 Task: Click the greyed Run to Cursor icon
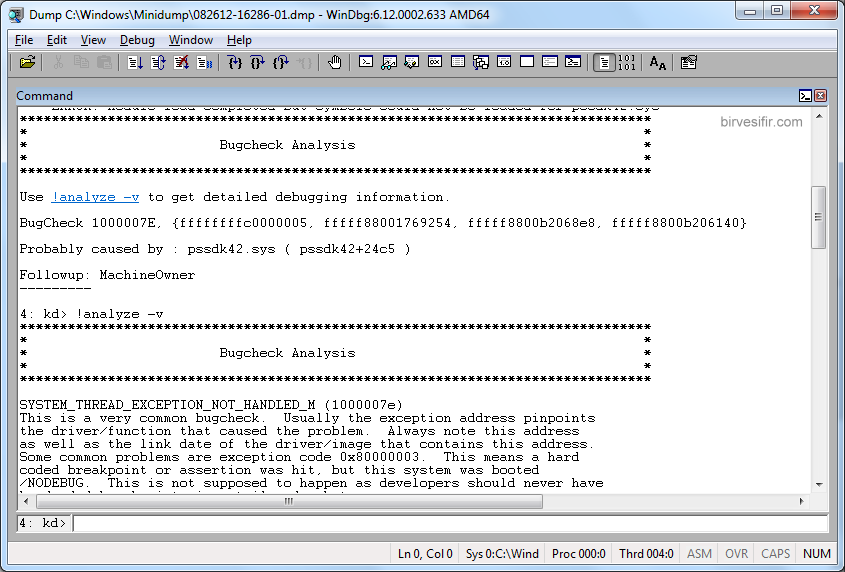coord(304,63)
